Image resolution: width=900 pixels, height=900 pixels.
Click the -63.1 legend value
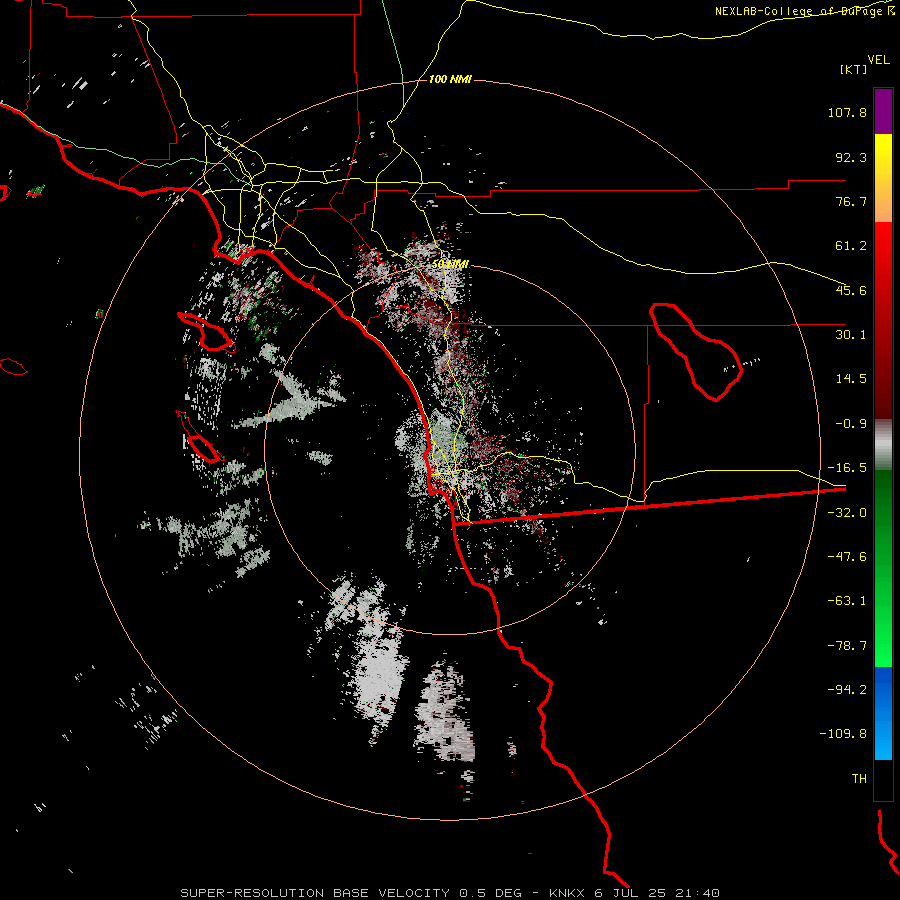pos(847,601)
